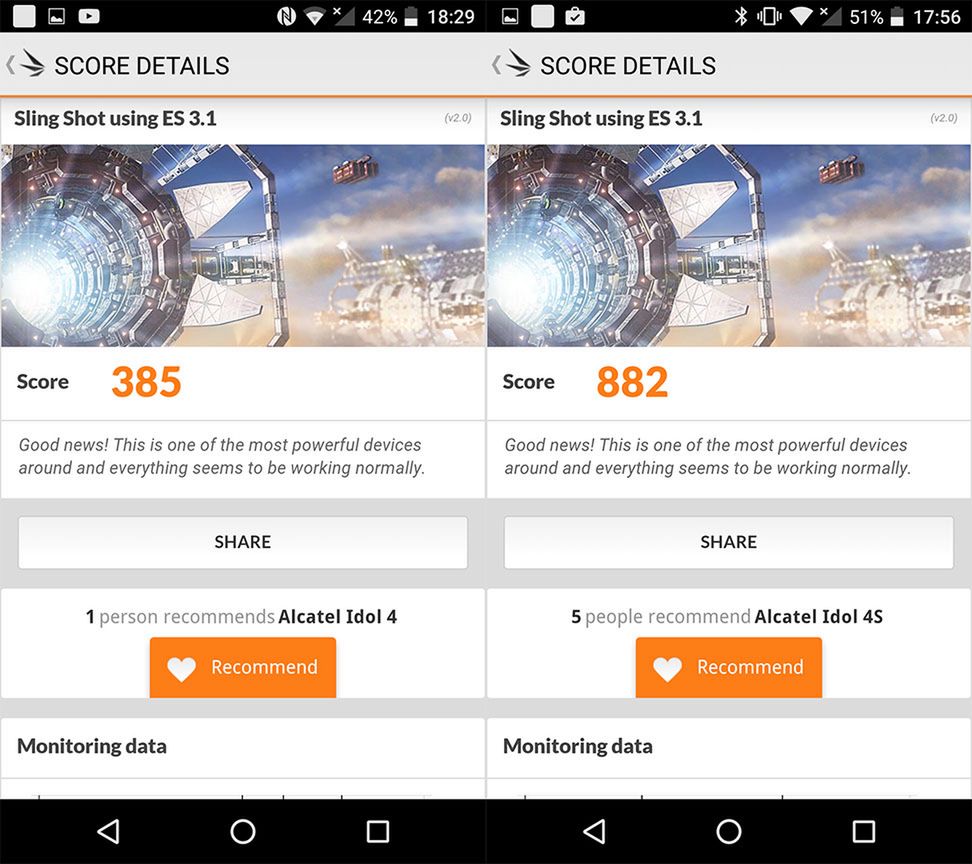This screenshot has width=972, height=864.
Task: Tap recent apps square on left phone
Action: click(378, 832)
